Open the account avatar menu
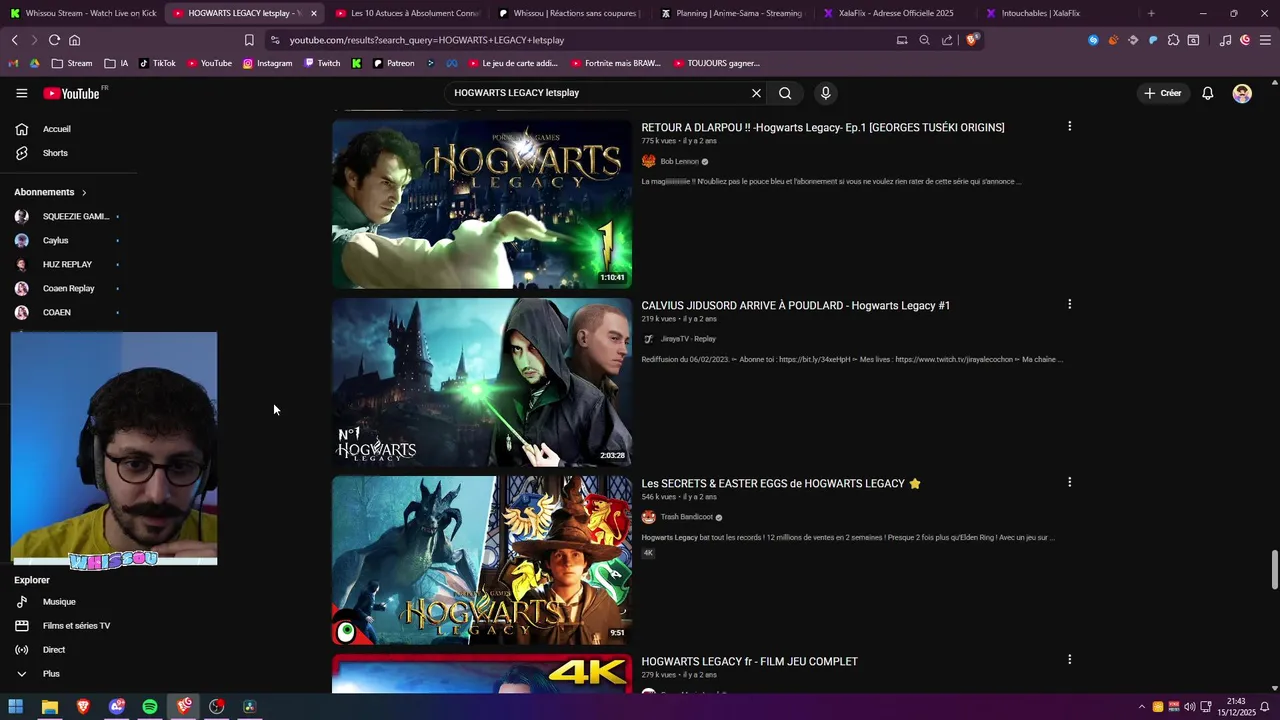This screenshot has width=1280, height=720. (1242, 93)
